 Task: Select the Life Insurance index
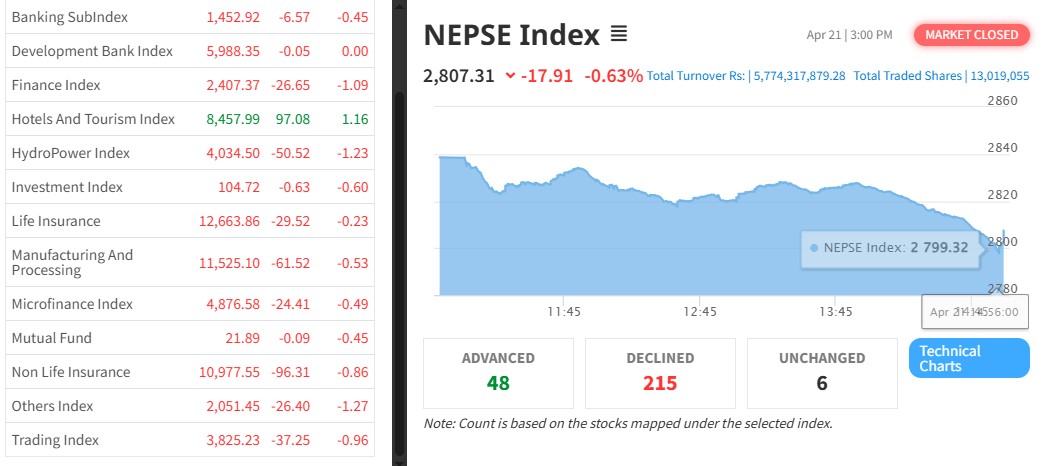click(x=56, y=221)
